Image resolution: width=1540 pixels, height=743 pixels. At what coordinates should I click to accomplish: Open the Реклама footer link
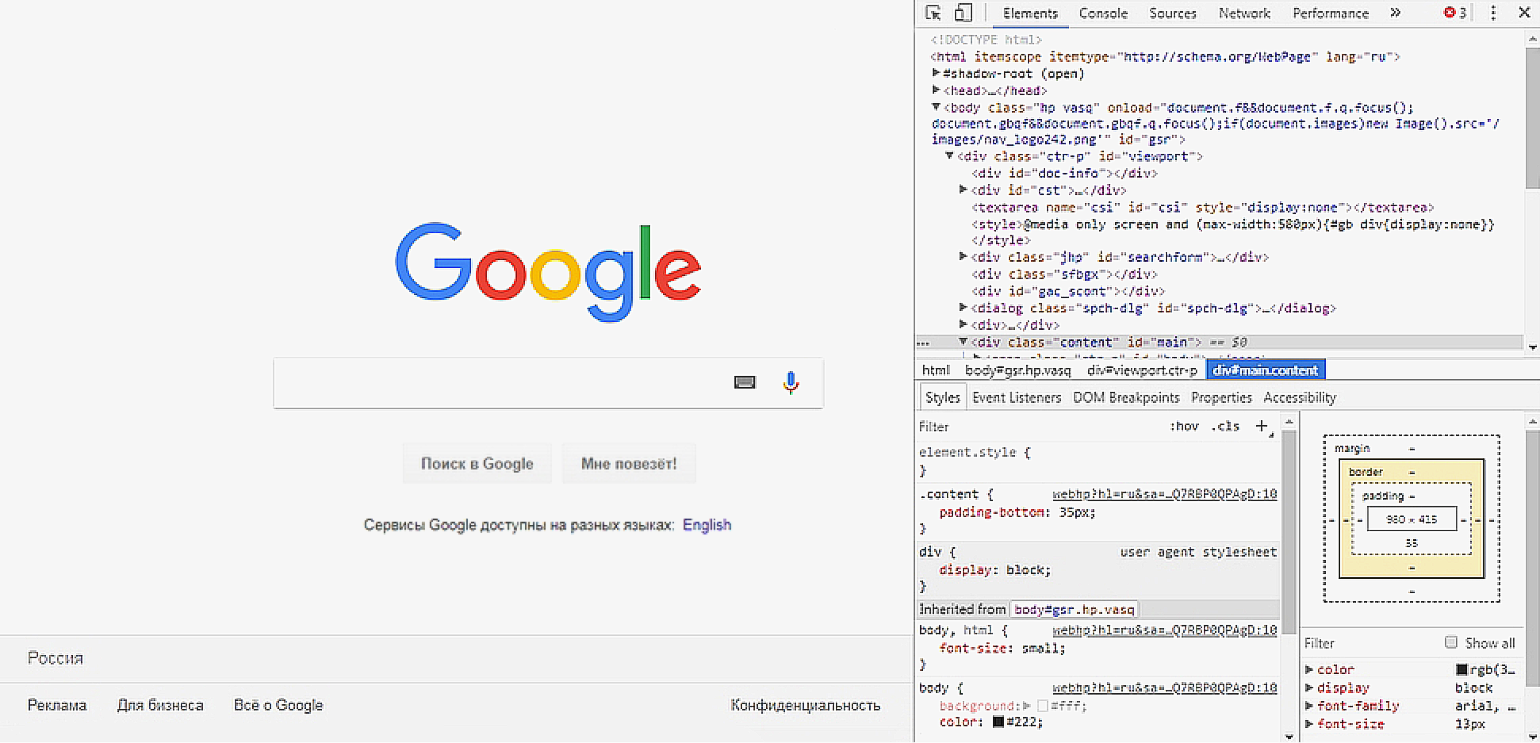coord(57,705)
